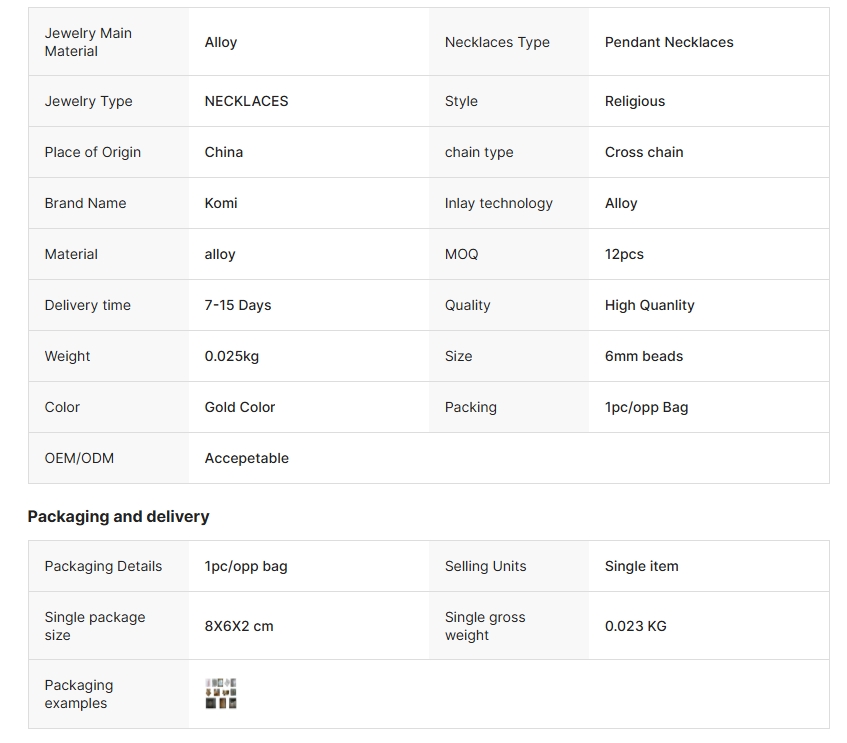The width and height of the screenshot is (847, 743).
Task: Click the "Pendant Necklaces" value
Action: 669,42
